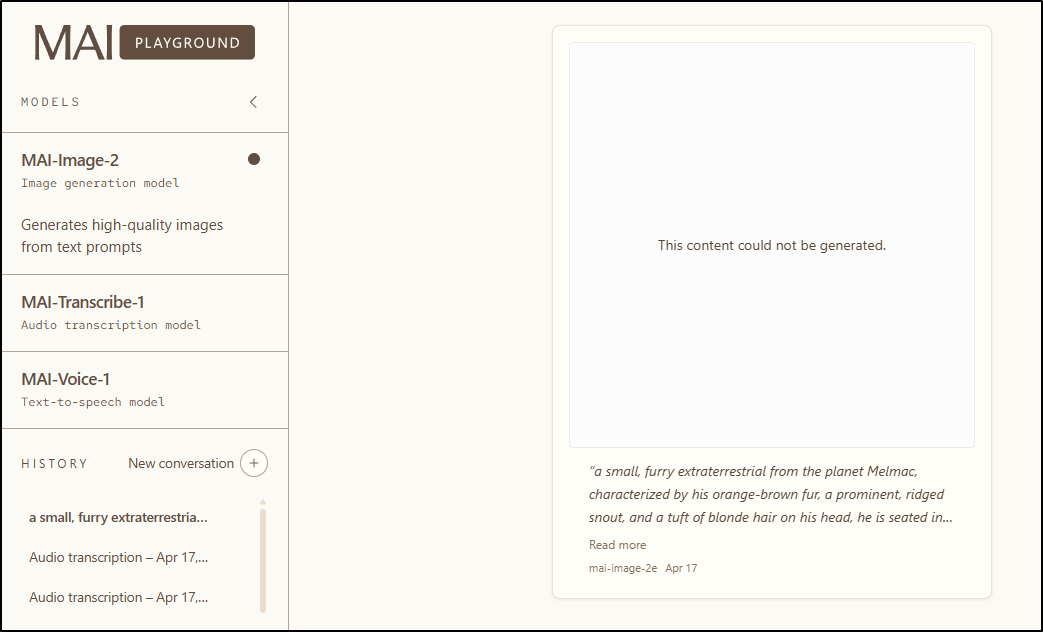
Task: Click the plus icon for new conversation
Action: click(x=254, y=463)
